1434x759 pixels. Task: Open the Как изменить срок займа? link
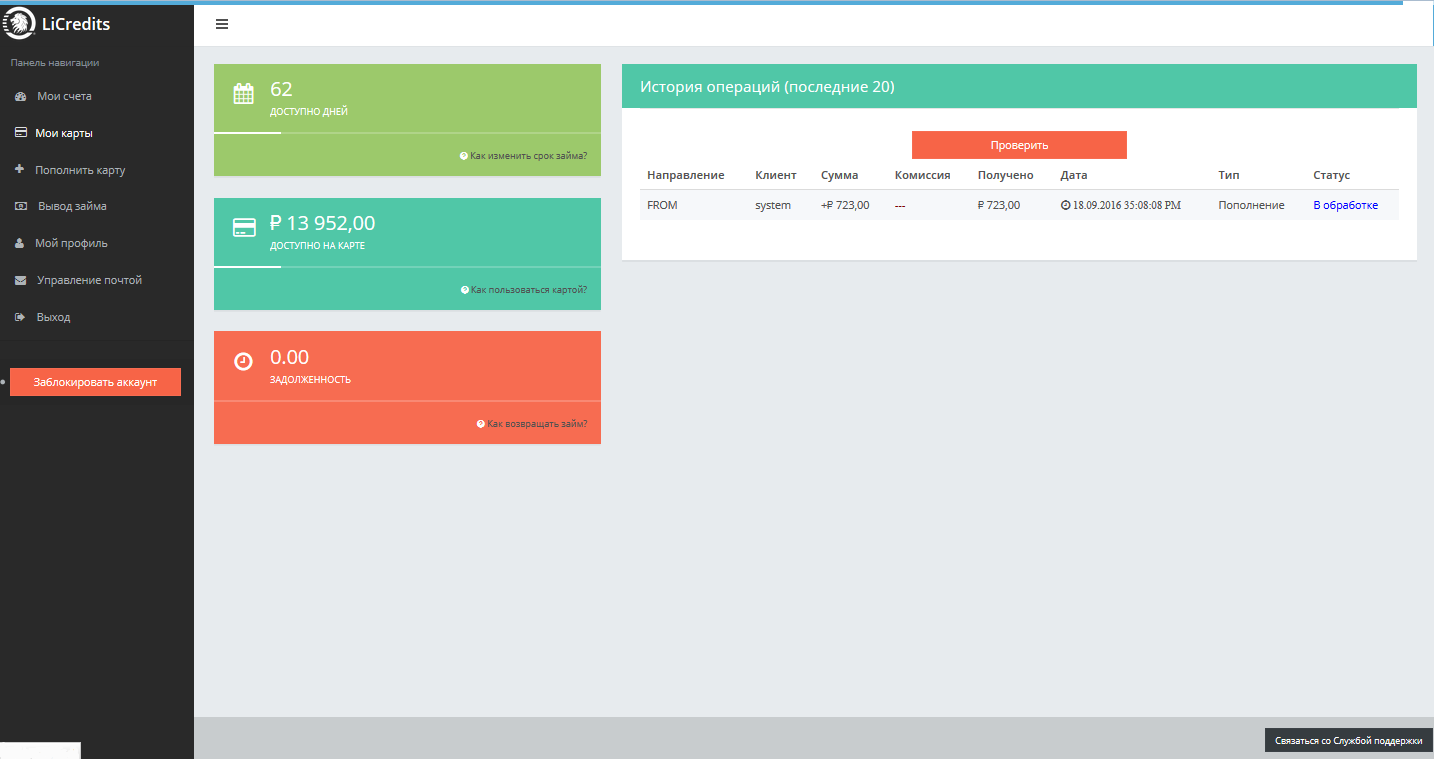tap(528, 156)
